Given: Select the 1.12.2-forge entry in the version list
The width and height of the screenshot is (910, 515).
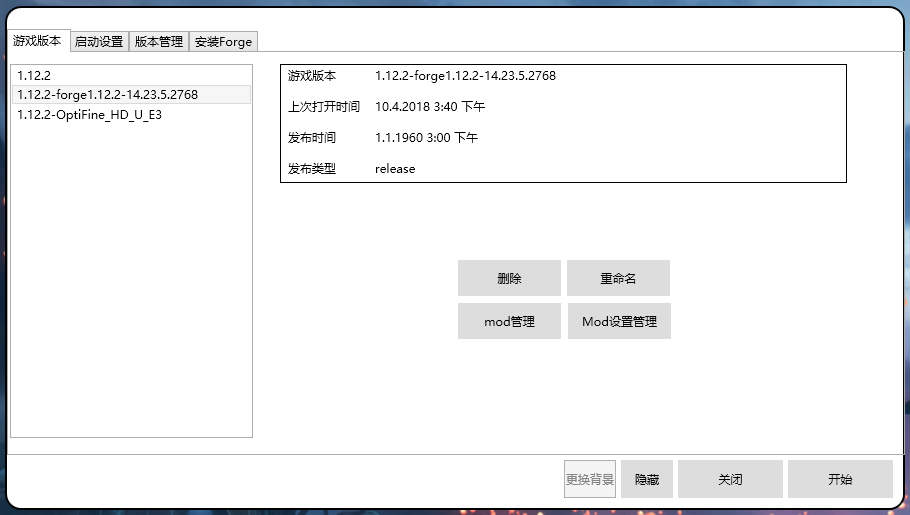Looking at the screenshot, I should (107, 95).
